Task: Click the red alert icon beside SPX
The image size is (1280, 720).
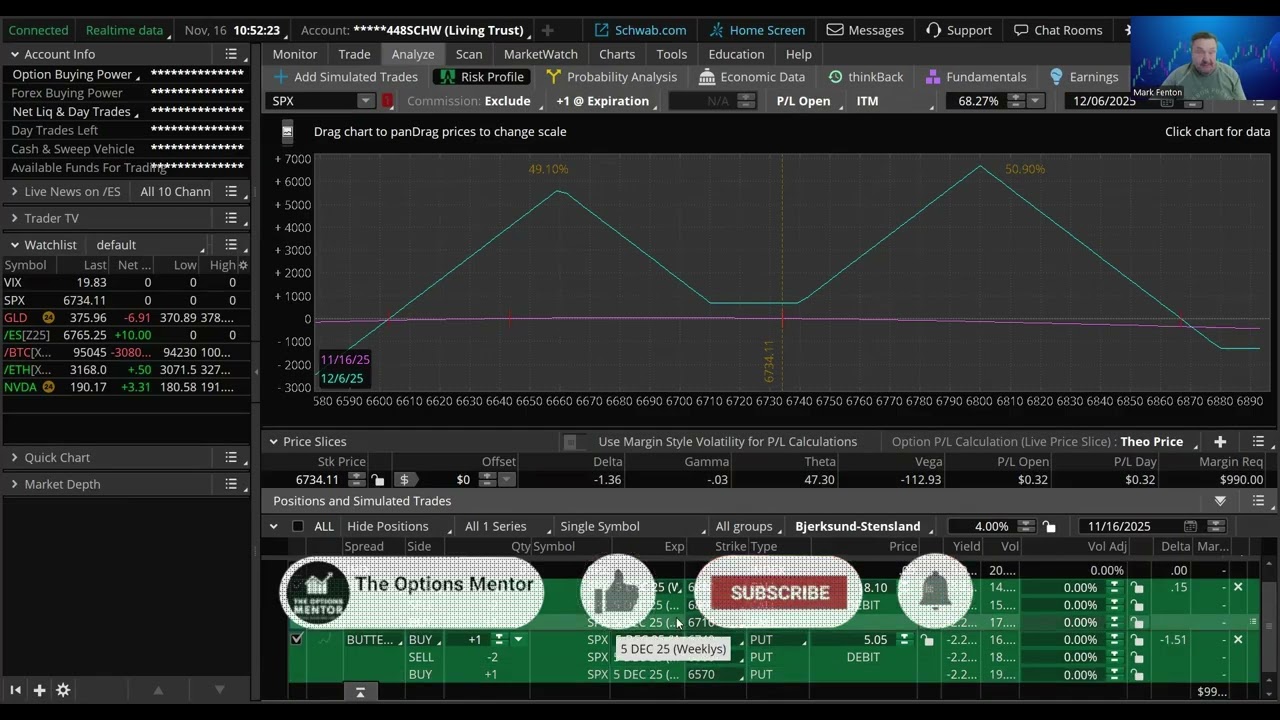Action: (387, 101)
